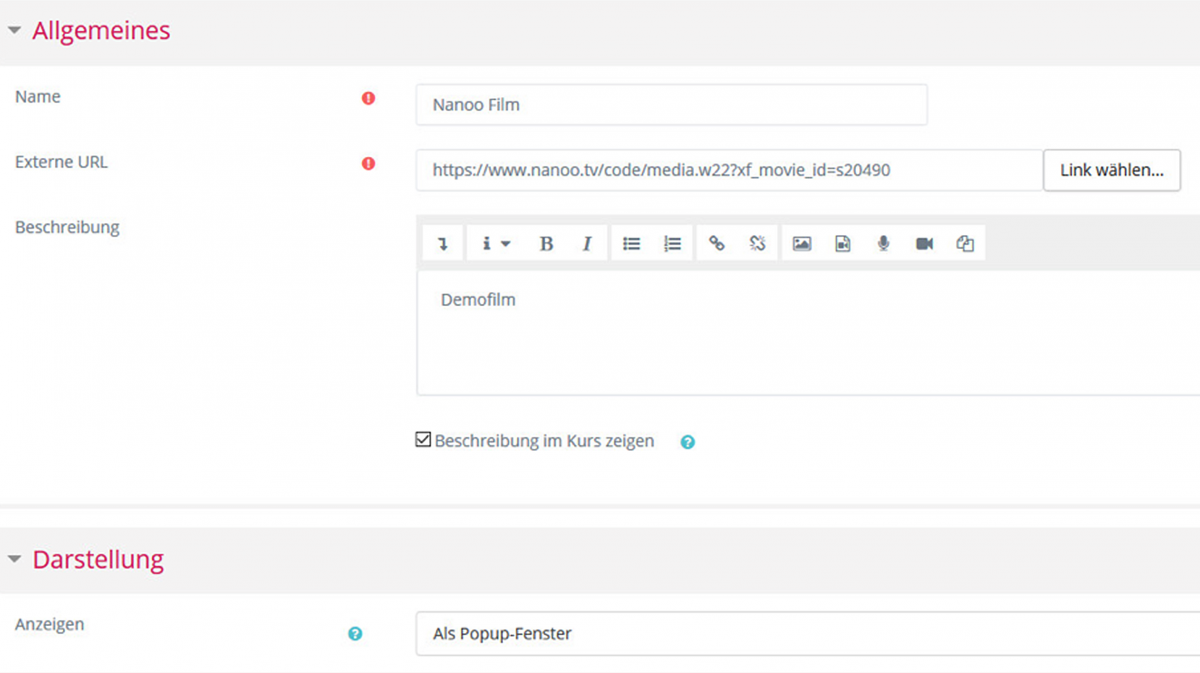Insert a hyperlink via the link icon
Image resolution: width=1200 pixels, height=673 pixels.
[716, 243]
